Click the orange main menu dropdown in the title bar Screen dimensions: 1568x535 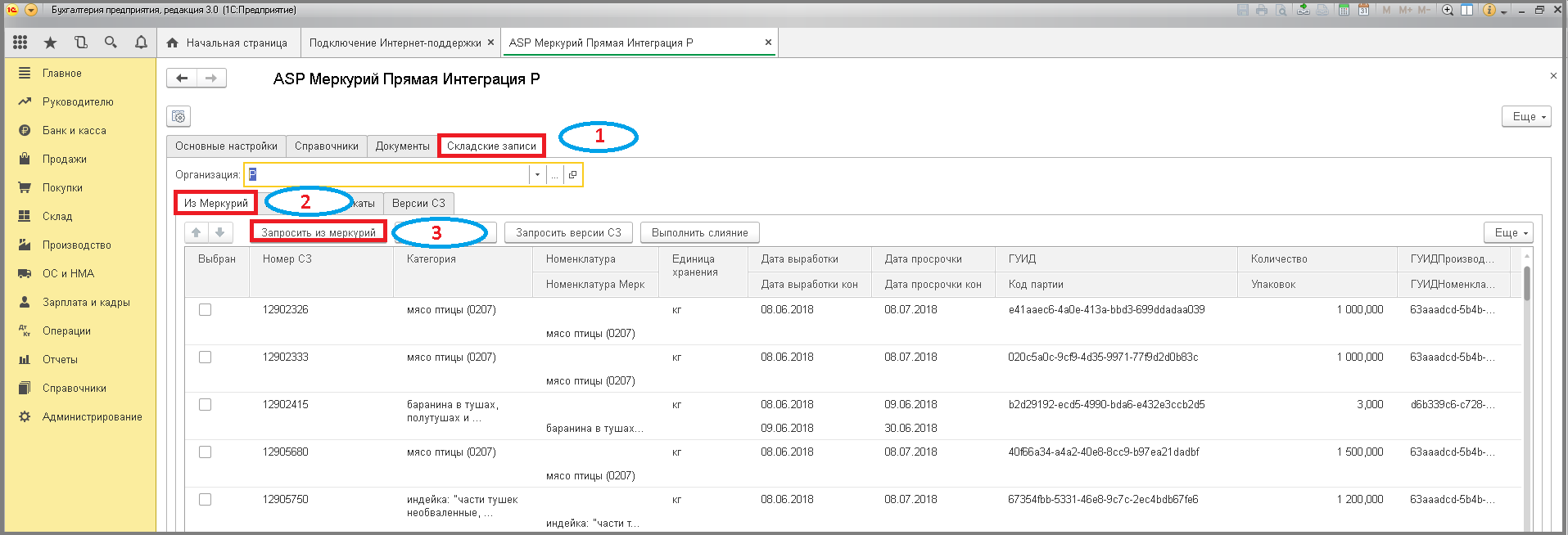tap(31, 10)
